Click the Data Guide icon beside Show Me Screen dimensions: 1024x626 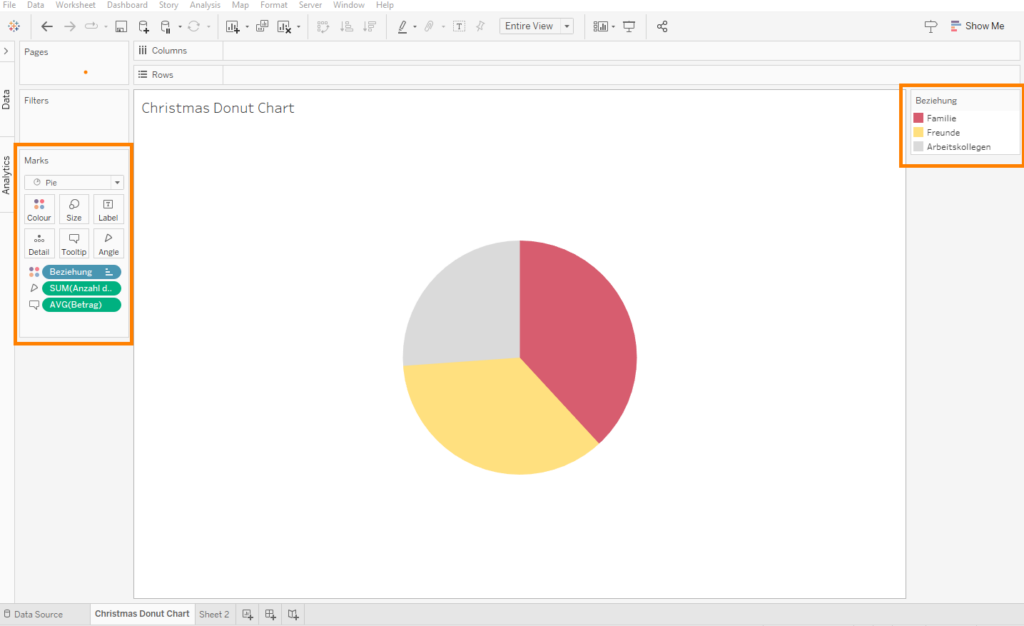click(931, 26)
